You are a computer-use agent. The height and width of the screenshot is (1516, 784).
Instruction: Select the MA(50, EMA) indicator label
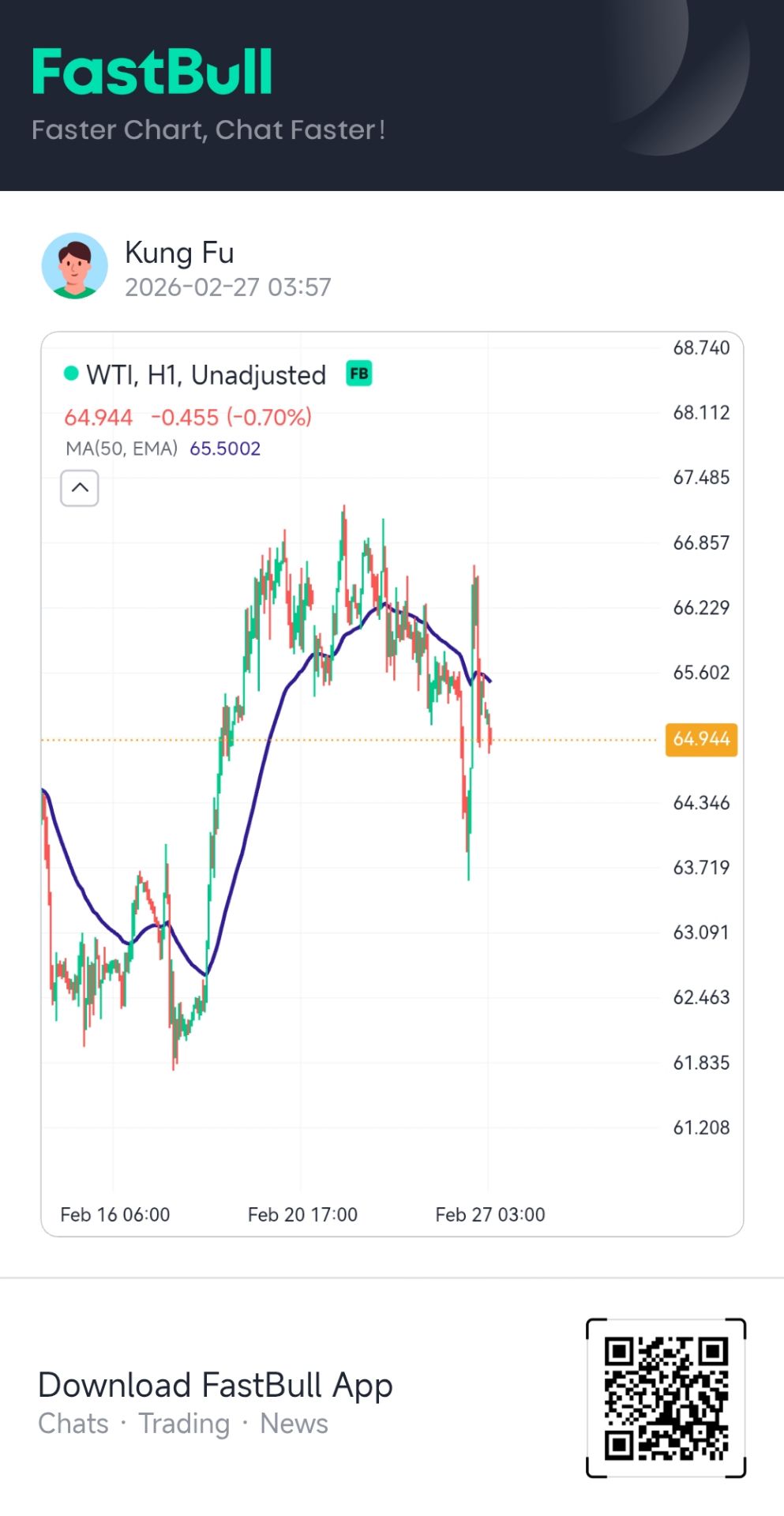[122, 448]
